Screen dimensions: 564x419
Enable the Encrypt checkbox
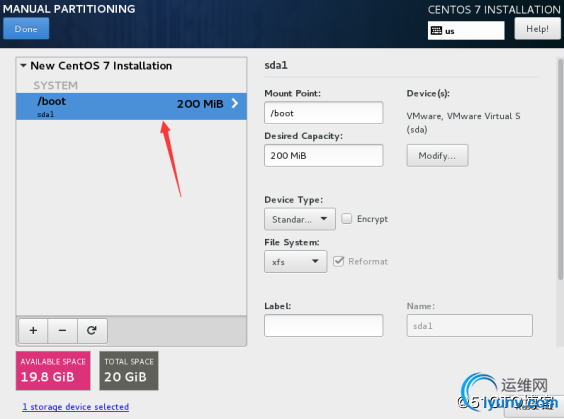346,218
